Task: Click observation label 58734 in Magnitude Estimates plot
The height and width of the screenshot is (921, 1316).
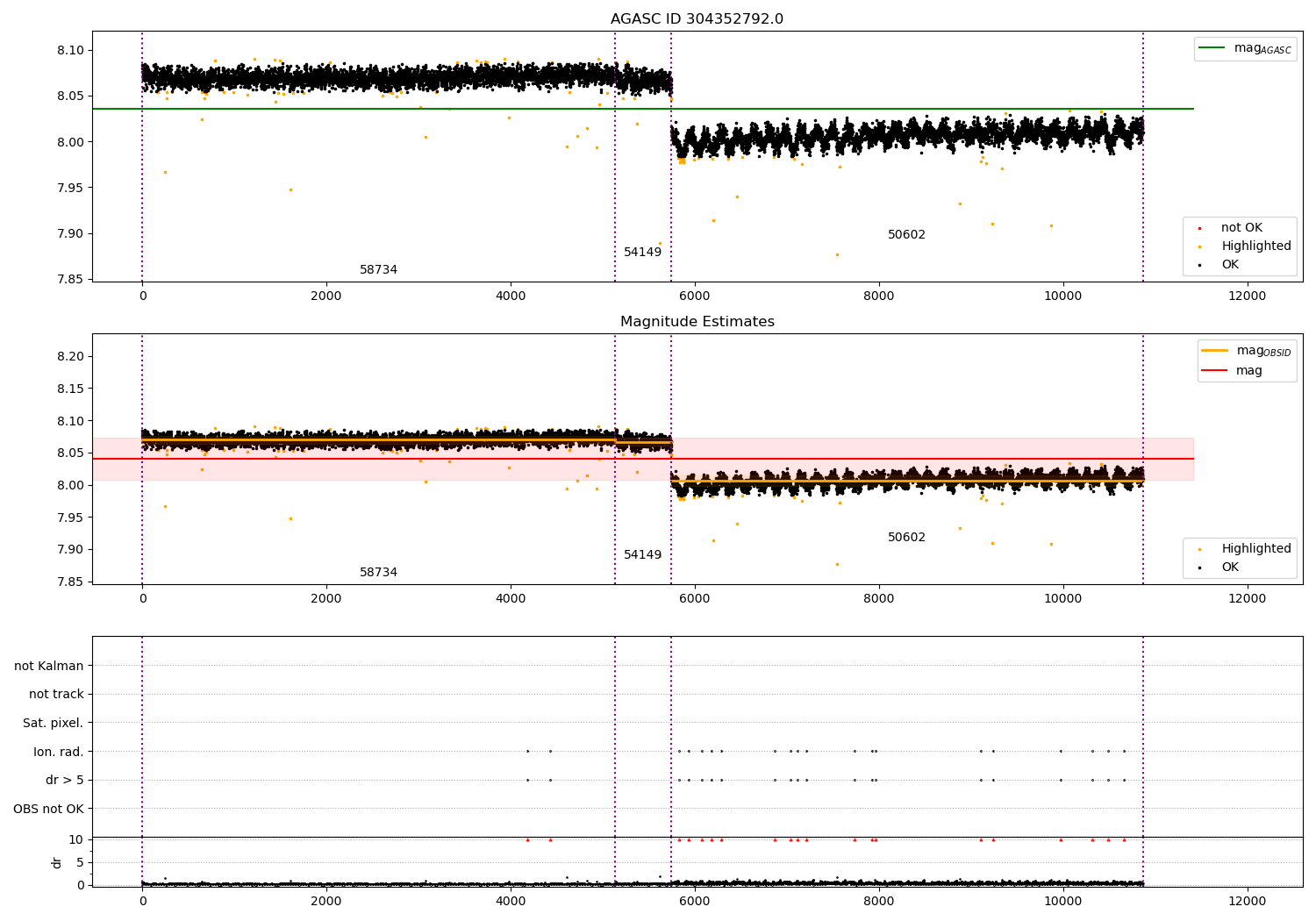Action: click(x=378, y=573)
